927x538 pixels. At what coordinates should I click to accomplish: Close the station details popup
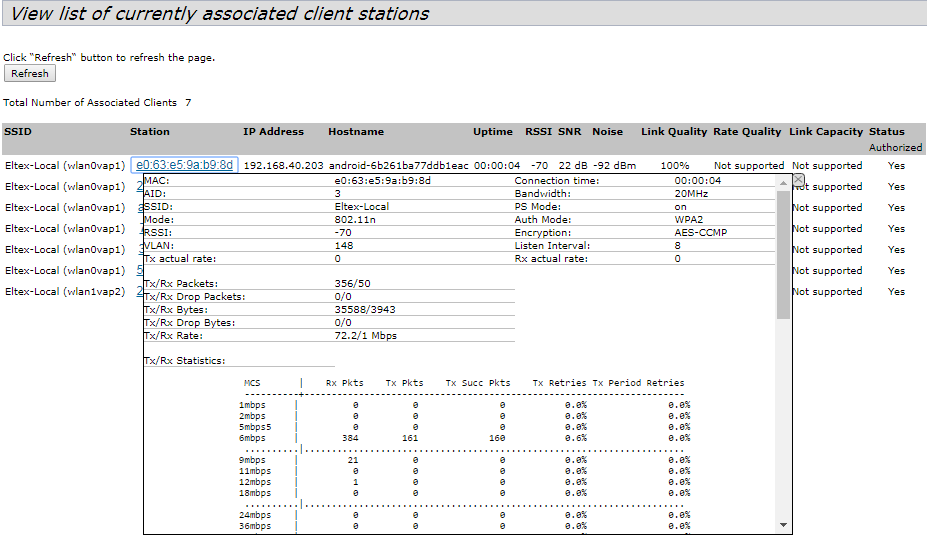797,179
